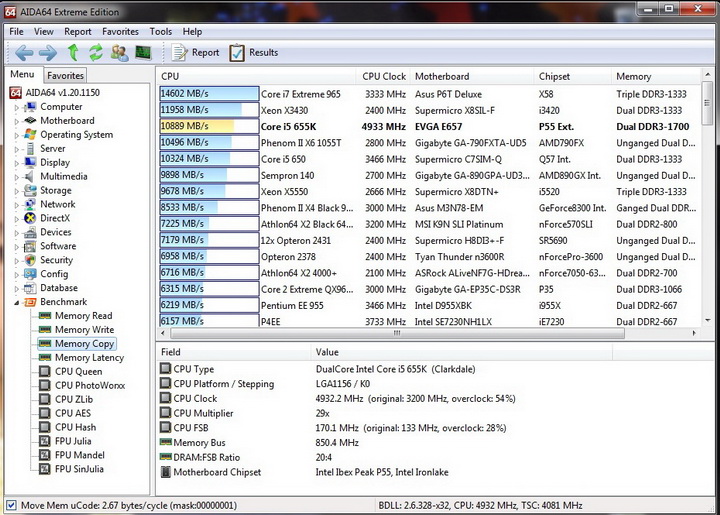
Task: Open the Report menu
Action: 78,32
